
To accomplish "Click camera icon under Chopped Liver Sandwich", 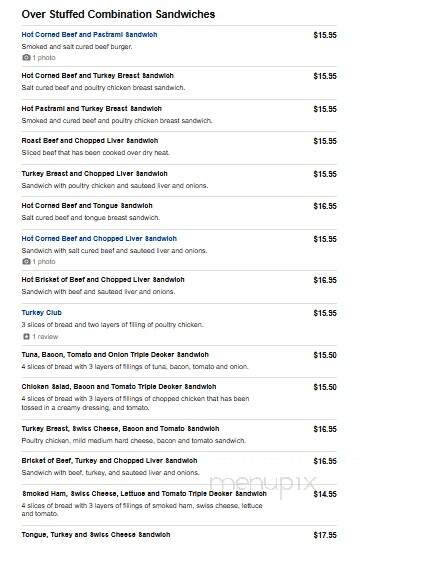I will [26, 261].
